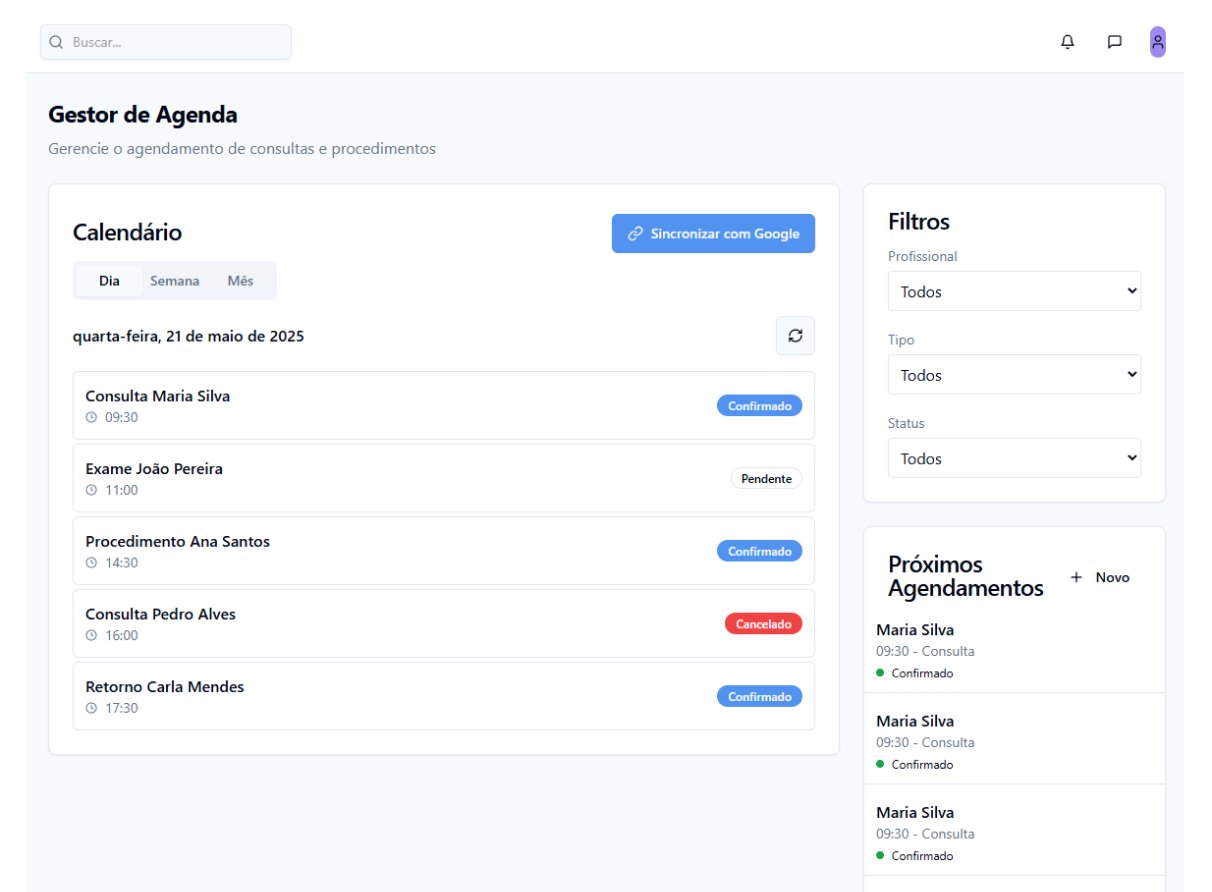The width and height of the screenshot is (1212, 892).
Task: Expand the Profissional filter dropdown
Action: [x=1014, y=292]
